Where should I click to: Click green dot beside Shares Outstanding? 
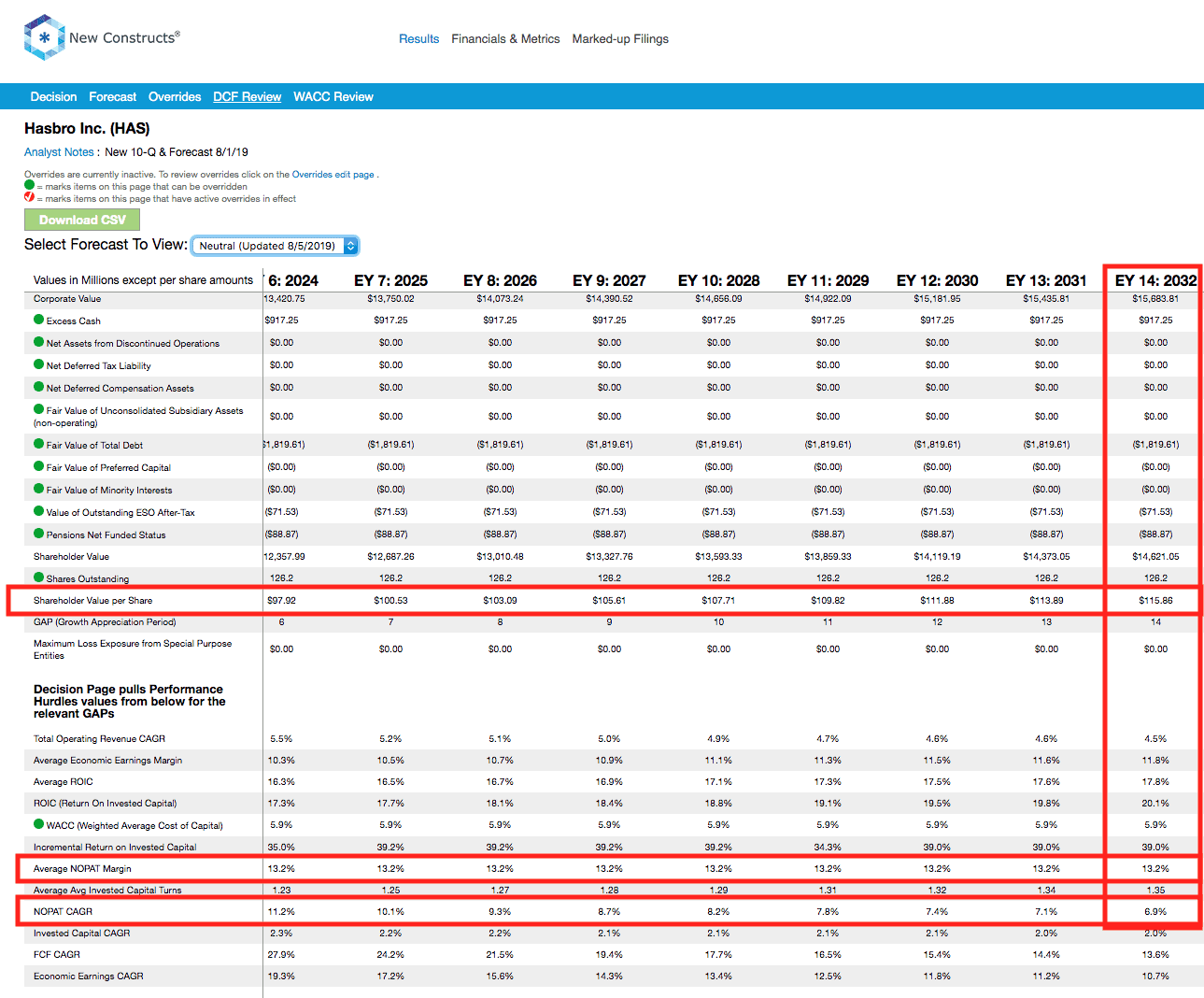click(x=39, y=577)
